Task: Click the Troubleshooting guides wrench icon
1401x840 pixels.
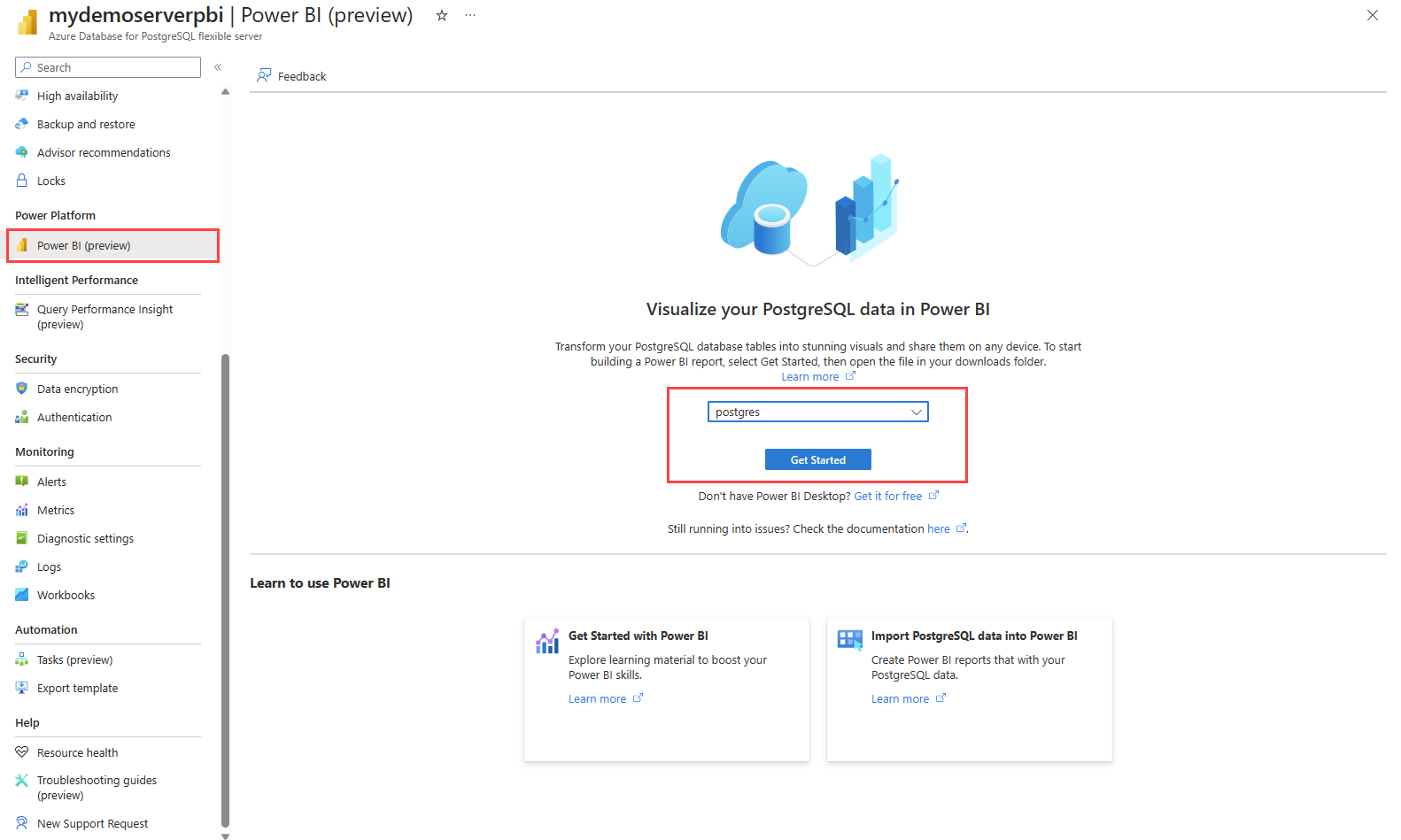Action: [x=22, y=780]
